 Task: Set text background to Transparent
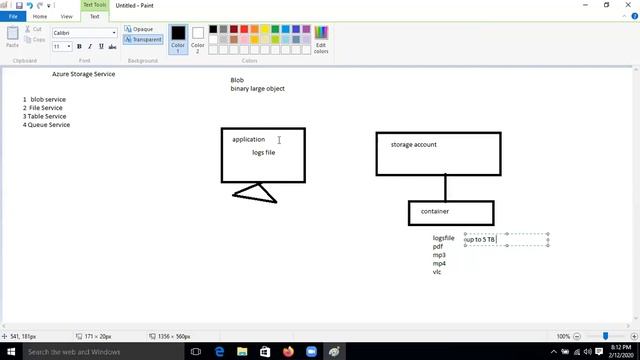(143, 40)
